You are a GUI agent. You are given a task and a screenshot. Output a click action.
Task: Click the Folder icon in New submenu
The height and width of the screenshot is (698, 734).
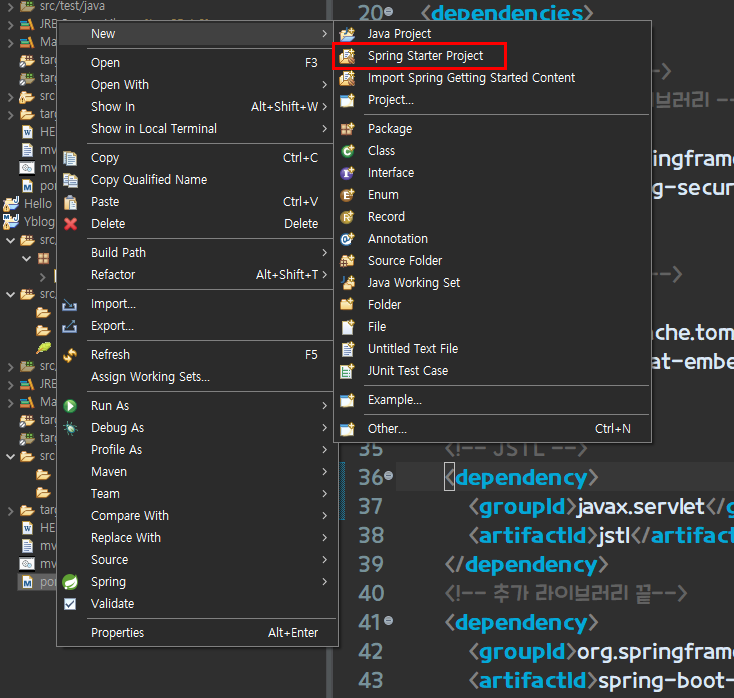point(347,305)
